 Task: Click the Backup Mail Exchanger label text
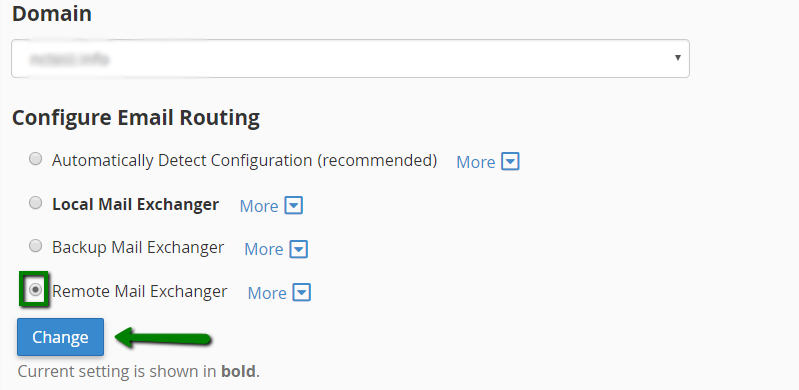pyautogui.click(x=138, y=247)
